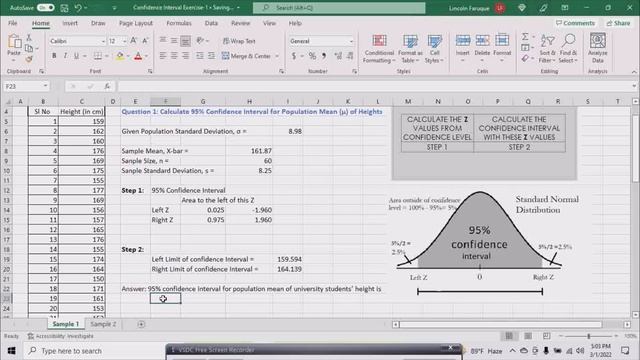Open Conditional Formatting menu
640x360 pixels.
pyautogui.click(x=379, y=49)
